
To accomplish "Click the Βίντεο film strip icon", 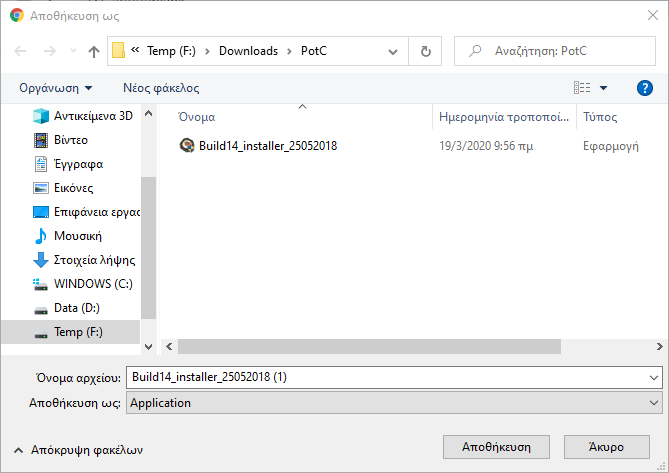I will [41, 140].
